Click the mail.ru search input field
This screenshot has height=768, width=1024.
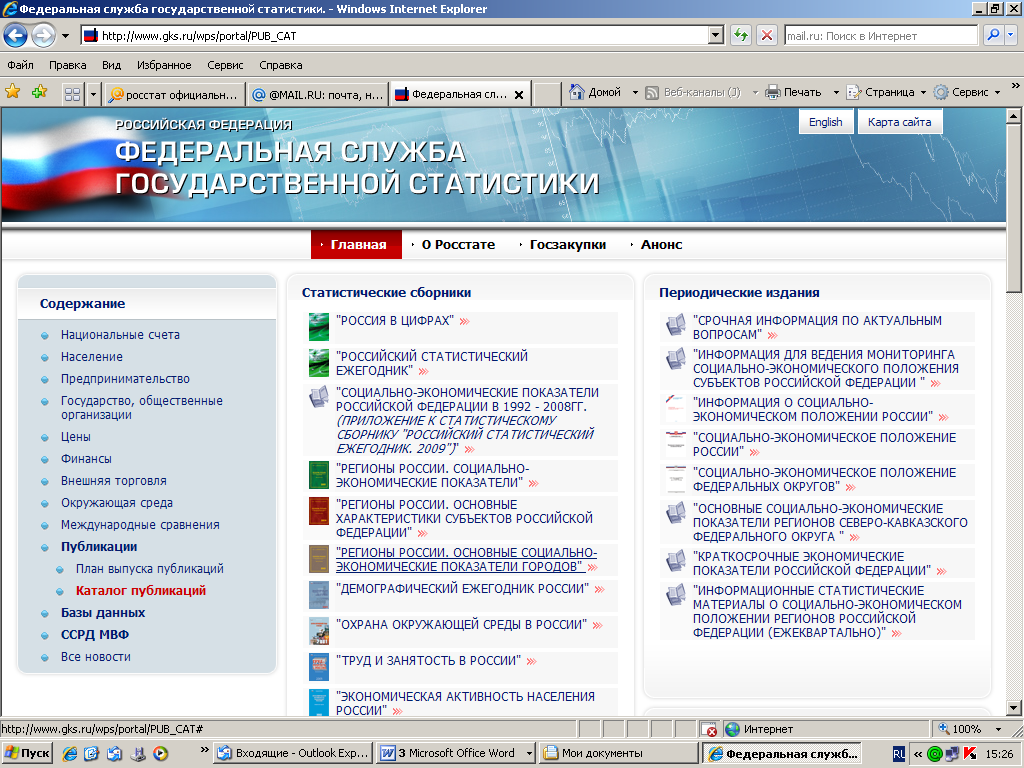(x=880, y=35)
